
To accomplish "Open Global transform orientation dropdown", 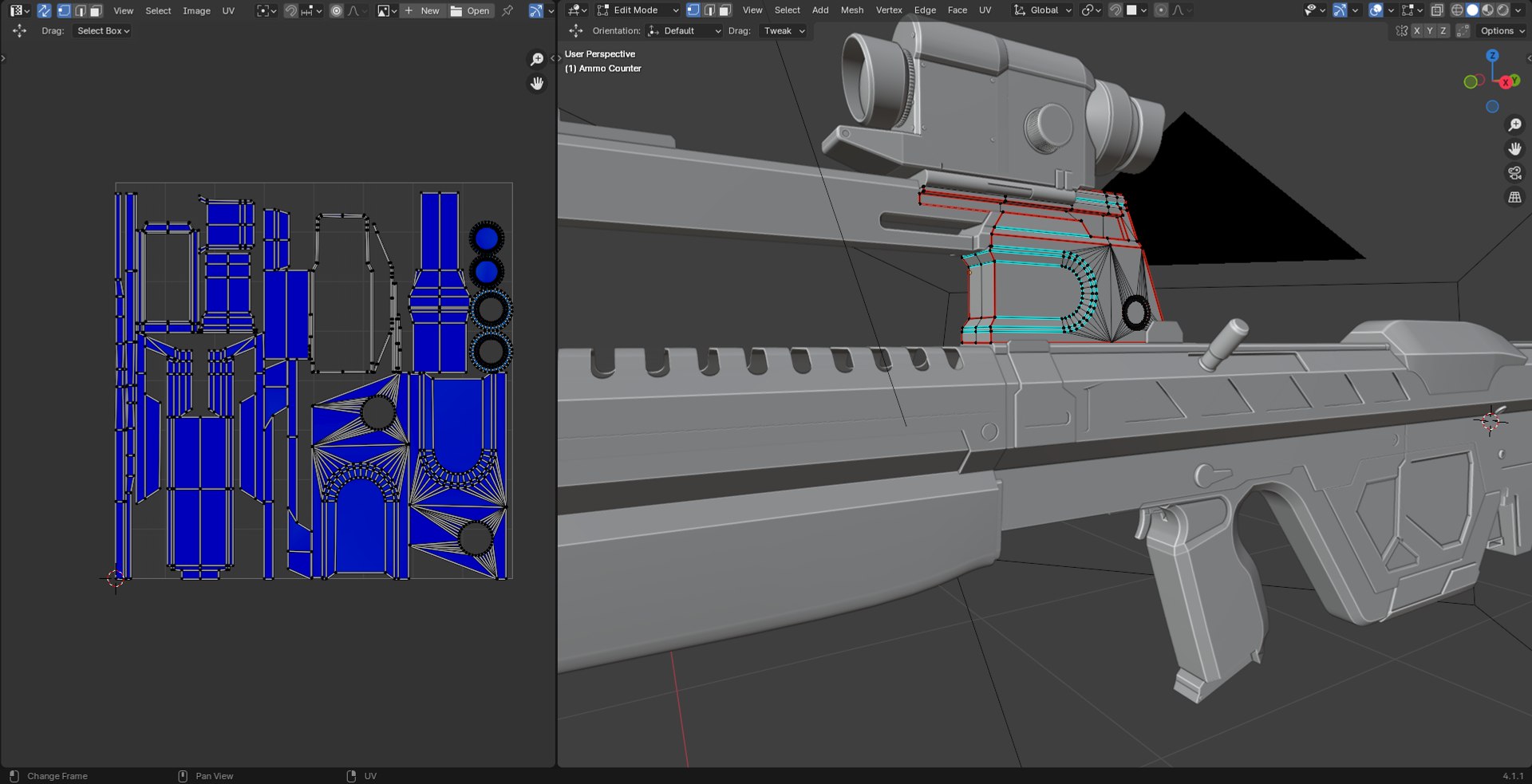I will coord(1042,10).
